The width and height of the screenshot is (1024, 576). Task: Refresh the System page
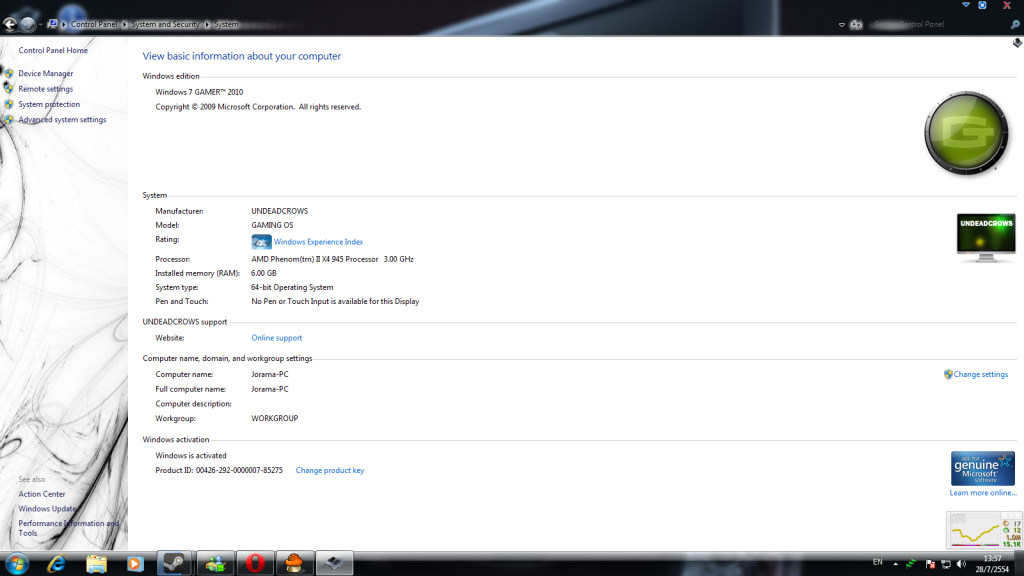point(856,25)
